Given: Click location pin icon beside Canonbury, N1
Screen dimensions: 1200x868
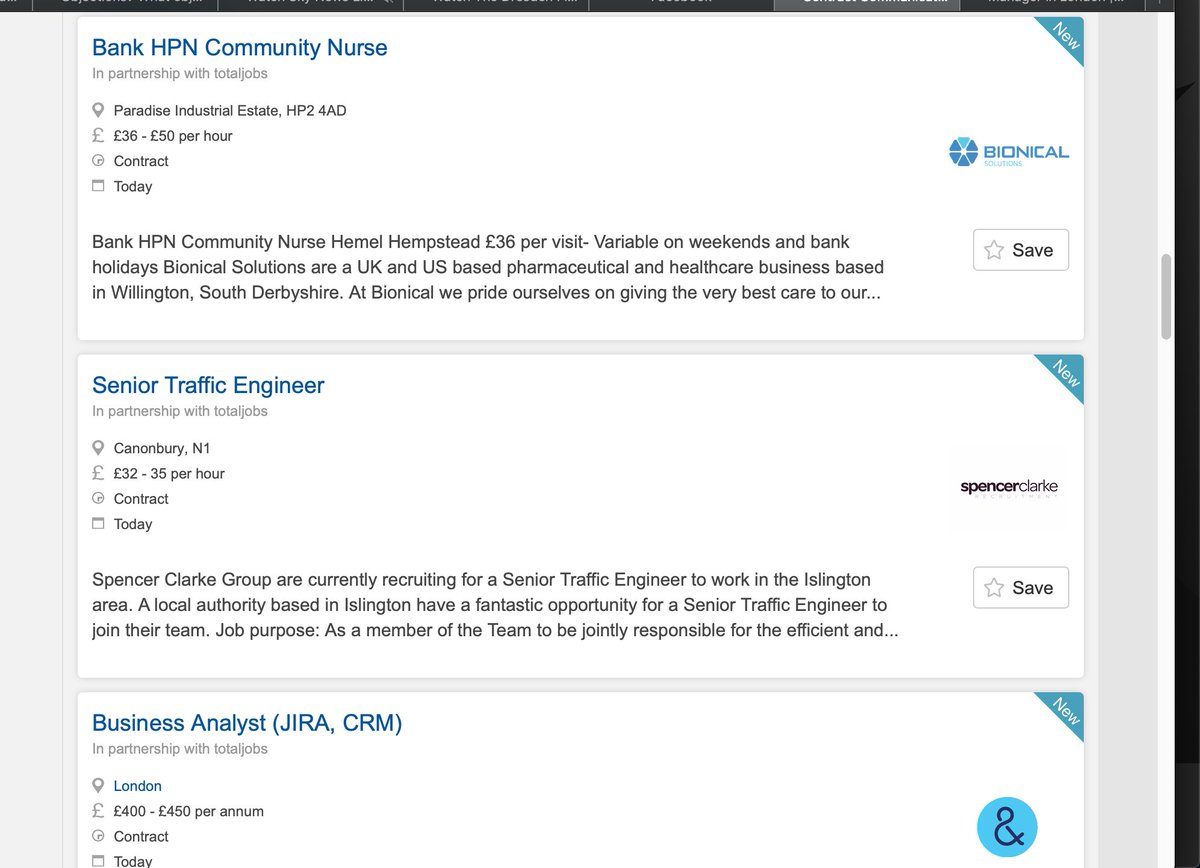Looking at the screenshot, I should (x=98, y=448).
